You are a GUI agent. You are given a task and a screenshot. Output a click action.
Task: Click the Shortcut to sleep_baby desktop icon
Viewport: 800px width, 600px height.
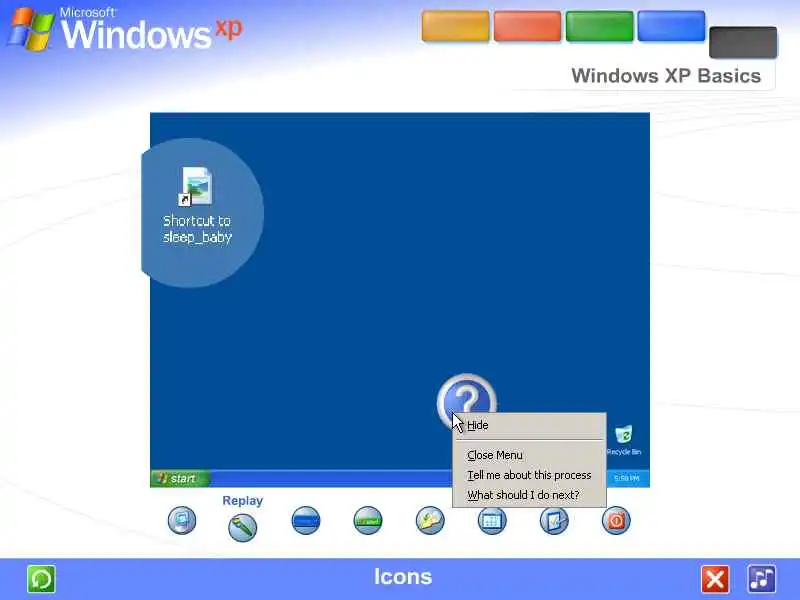pyautogui.click(x=197, y=205)
